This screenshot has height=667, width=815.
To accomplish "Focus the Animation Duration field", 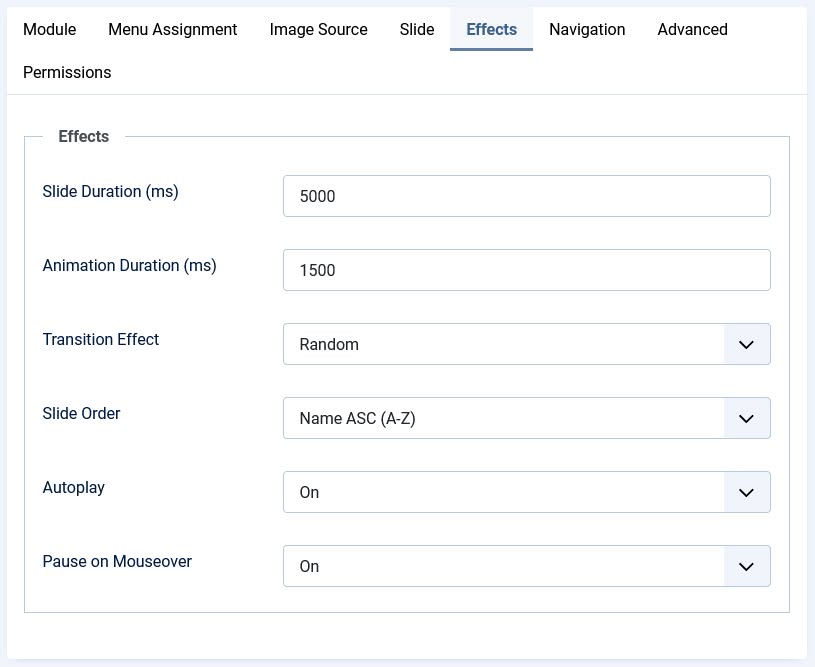I will point(527,270).
